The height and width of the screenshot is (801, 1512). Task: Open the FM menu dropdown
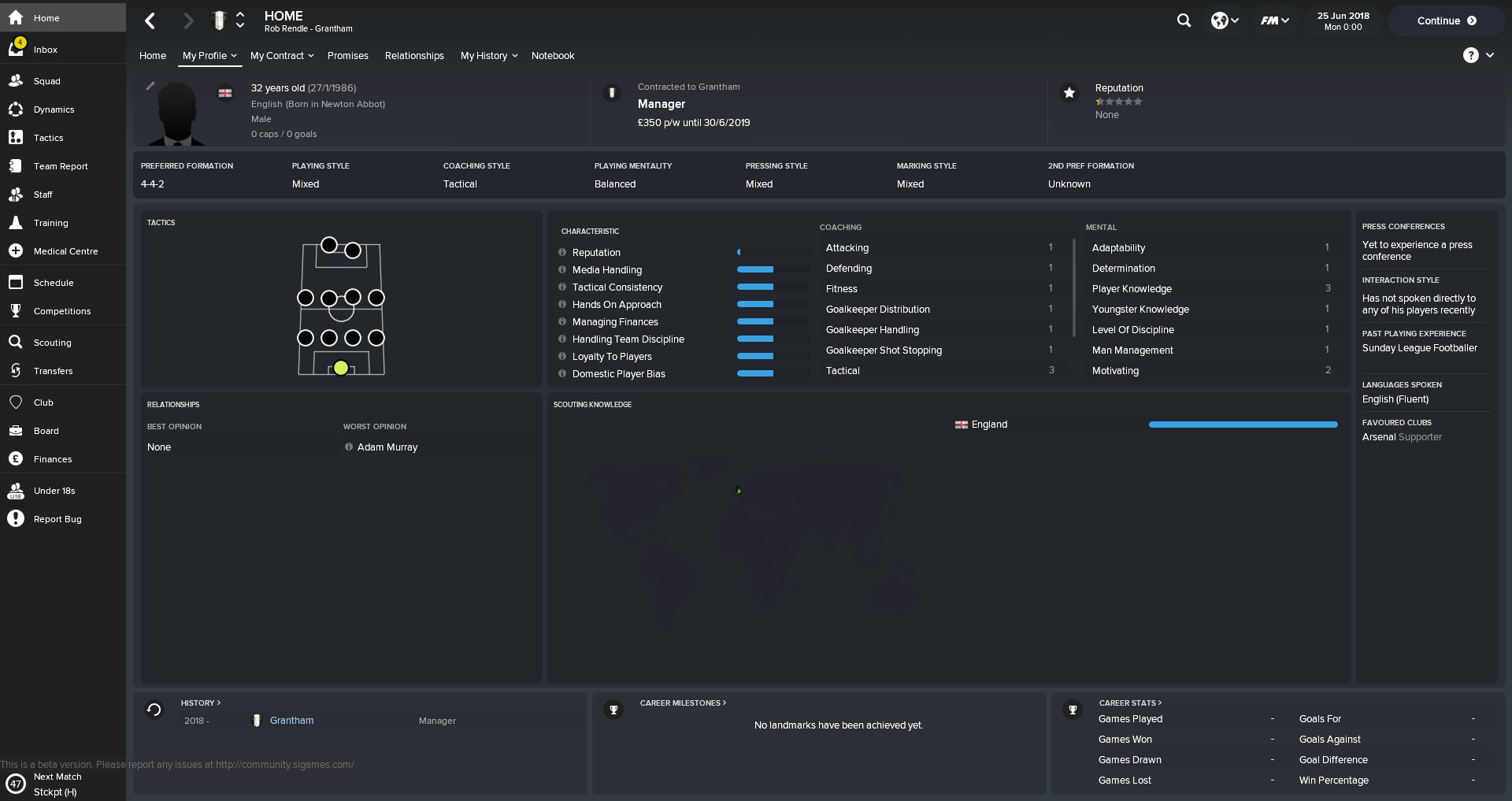tap(1274, 21)
